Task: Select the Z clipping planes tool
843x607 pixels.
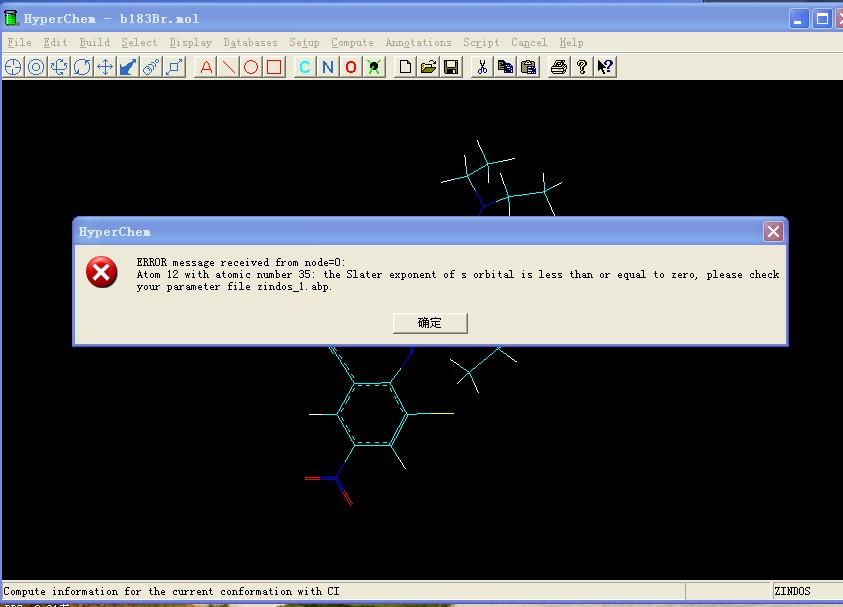Action: point(175,67)
